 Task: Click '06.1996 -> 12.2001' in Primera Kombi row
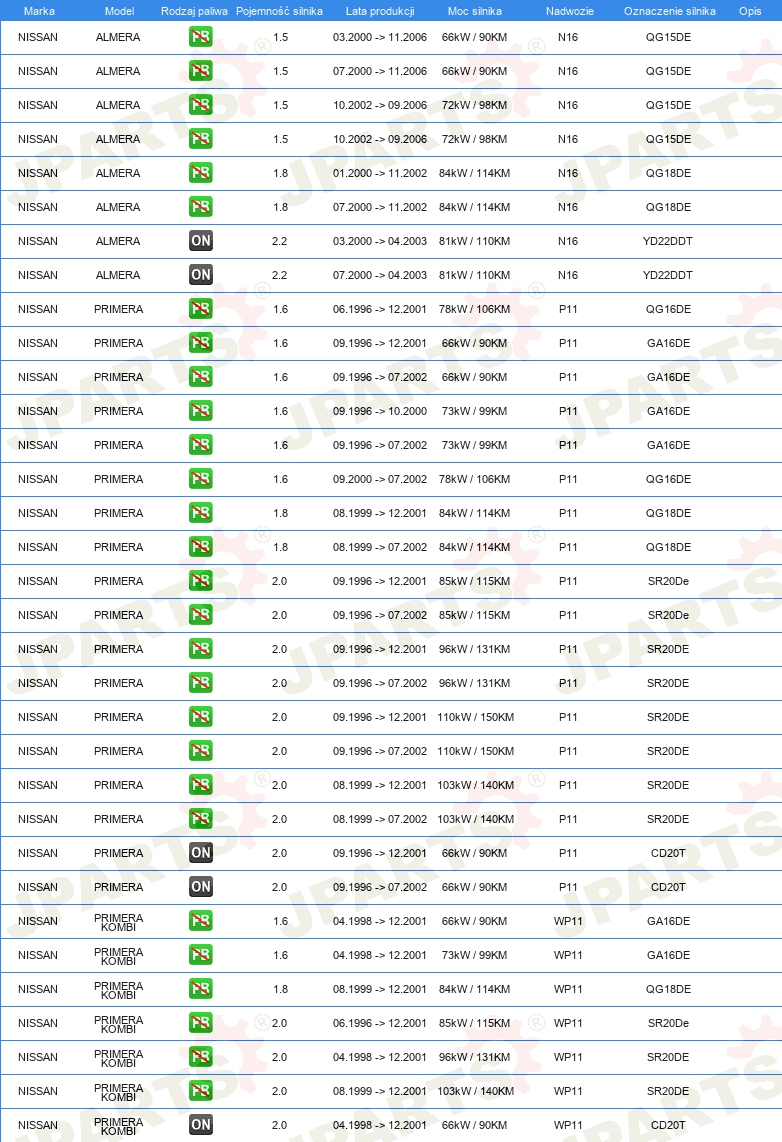tap(380, 1023)
